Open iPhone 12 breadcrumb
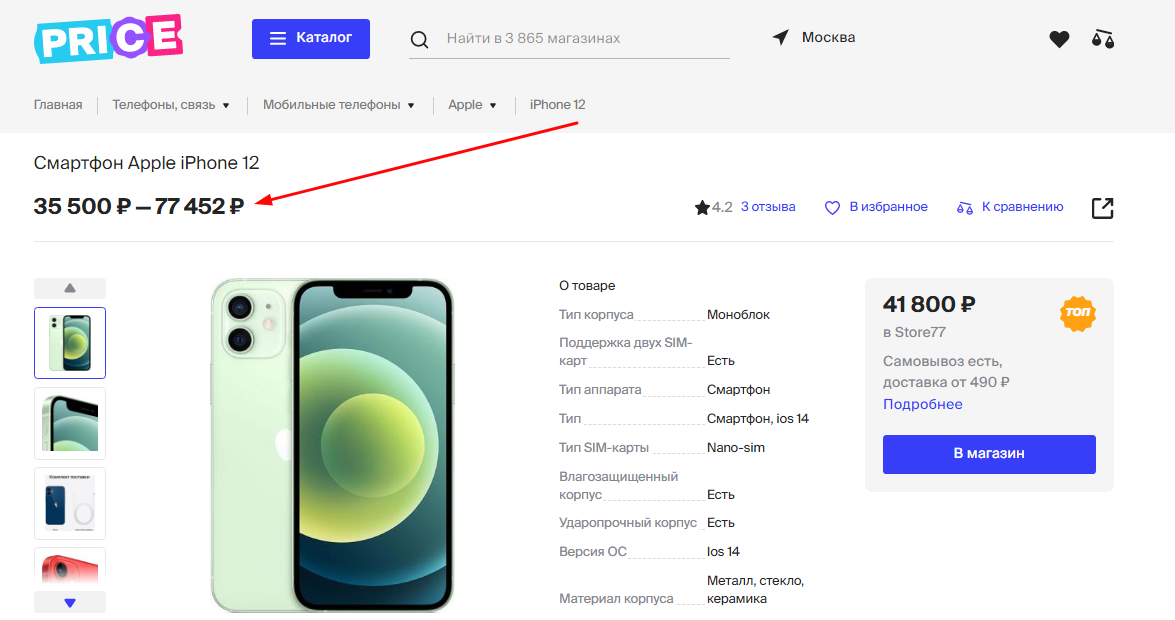1175x620 pixels. click(x=558, y=105)
